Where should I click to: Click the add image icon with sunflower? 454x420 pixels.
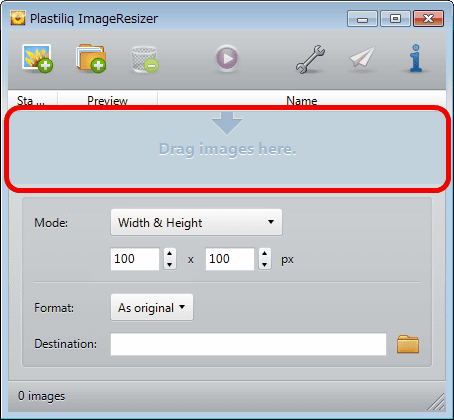[37, 58]
